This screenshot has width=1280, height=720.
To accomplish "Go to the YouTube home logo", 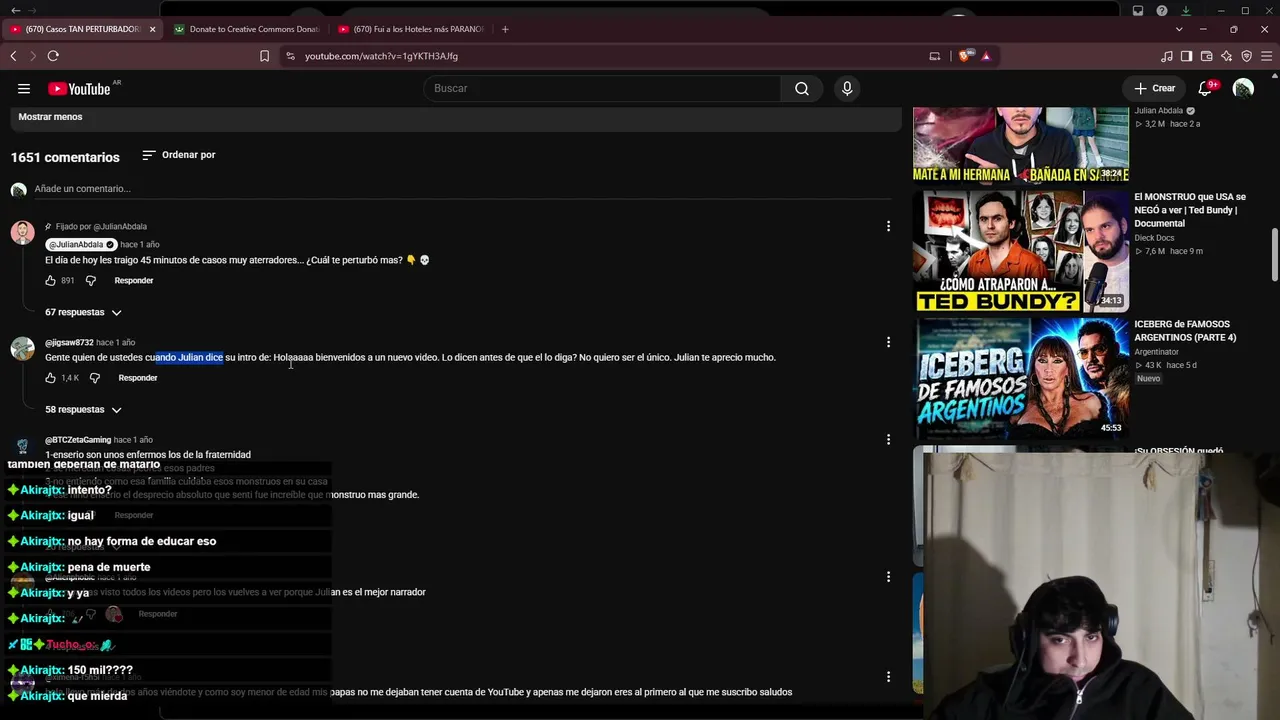I will [x=80, y=89].
